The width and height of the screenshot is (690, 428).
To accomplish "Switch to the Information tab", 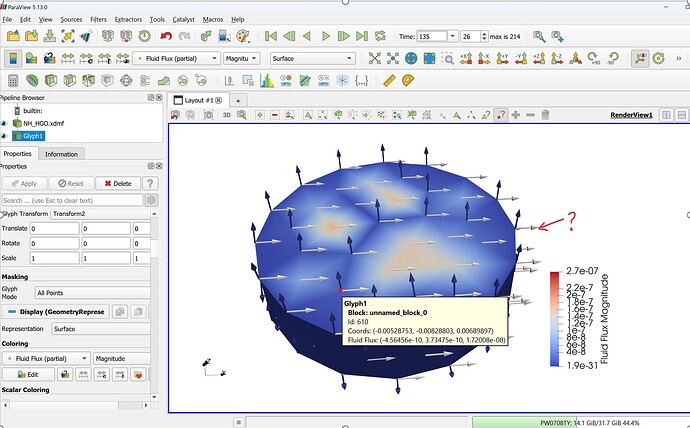I will tap(61, 154).
